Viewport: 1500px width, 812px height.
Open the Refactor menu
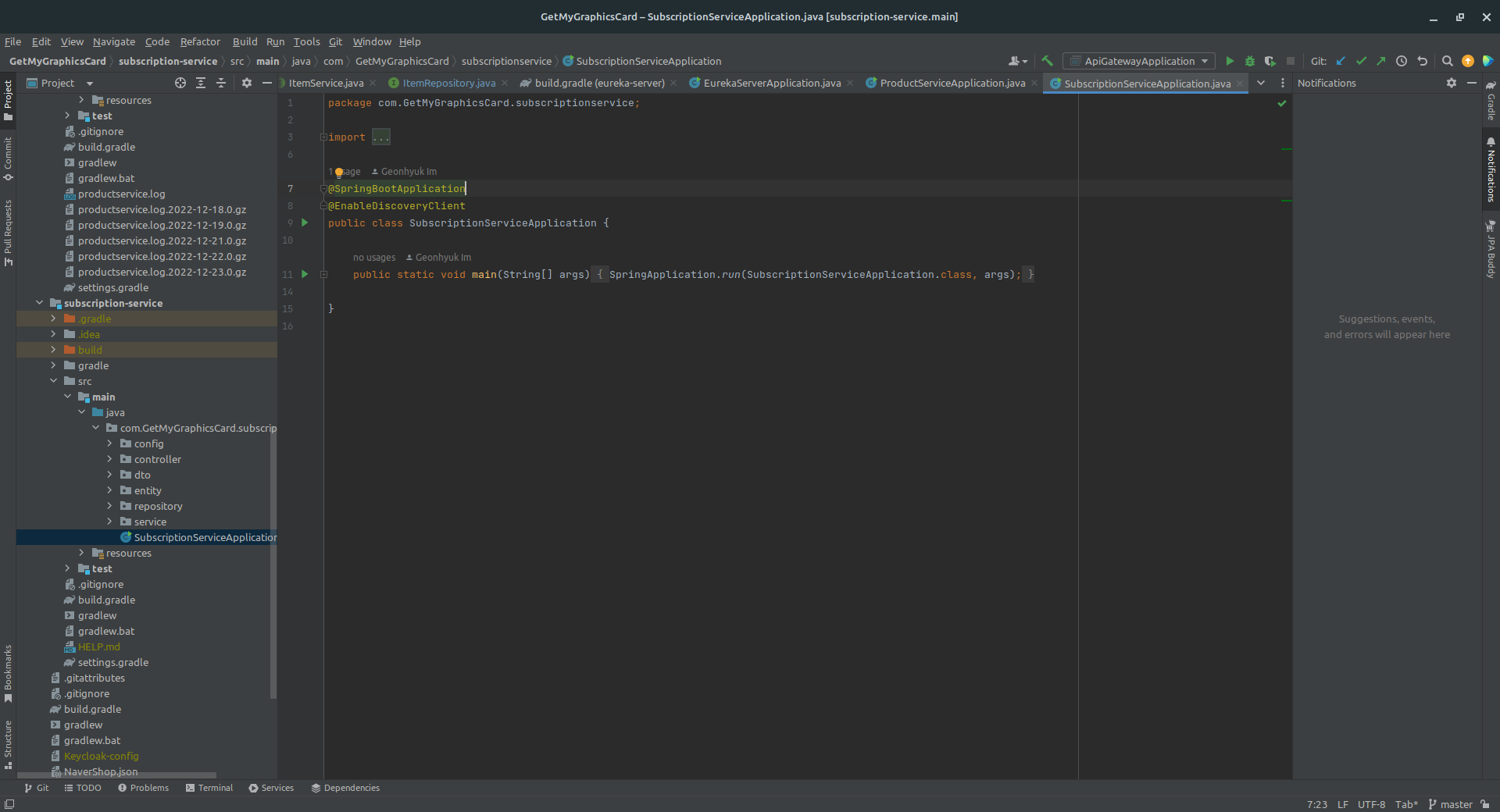(x=200, y=41)
